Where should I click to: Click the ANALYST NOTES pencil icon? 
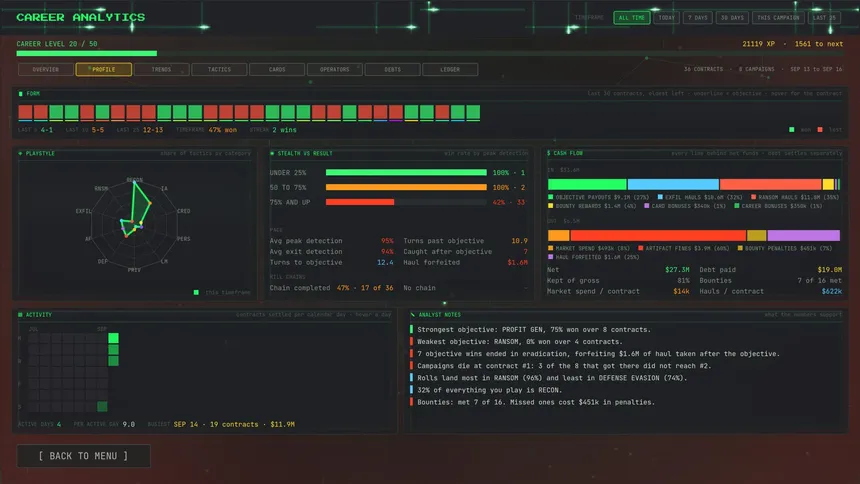(412, 315)
